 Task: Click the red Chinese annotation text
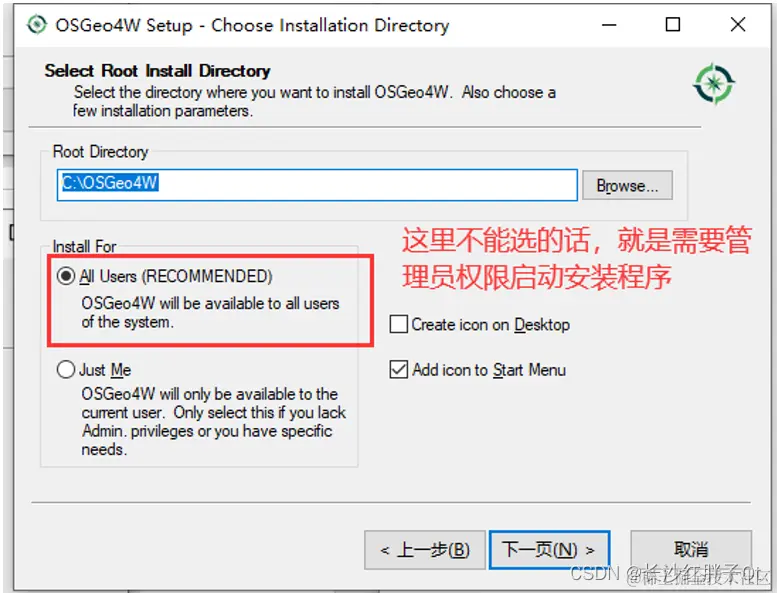pos(576,258)
